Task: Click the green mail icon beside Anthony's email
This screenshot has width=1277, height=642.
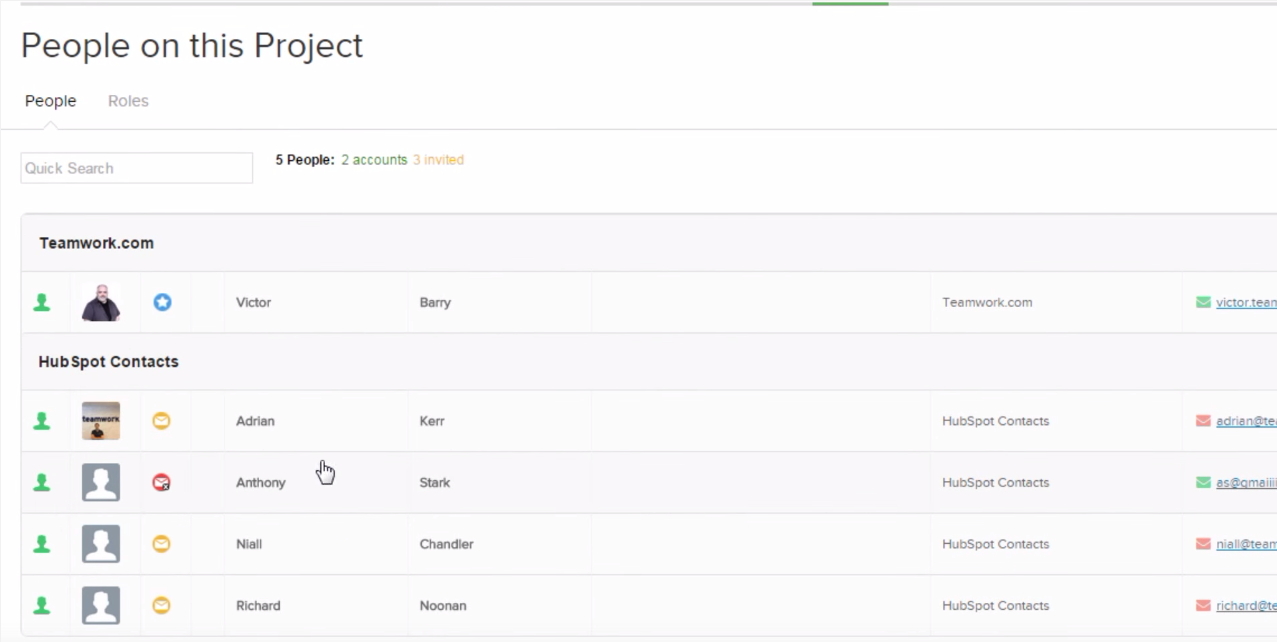Action: coord(1203,482)
